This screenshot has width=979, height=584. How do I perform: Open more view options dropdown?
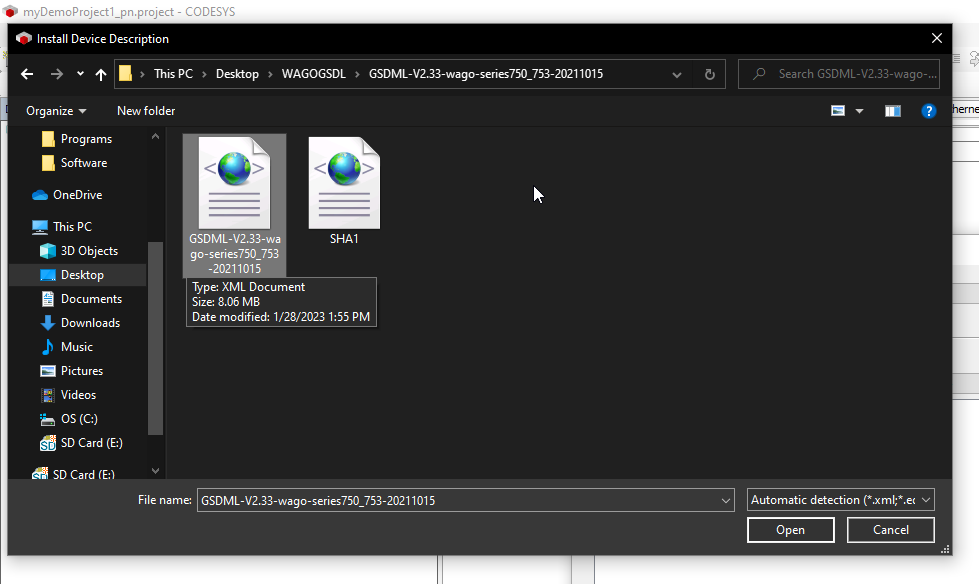click(x=860, y=111)
